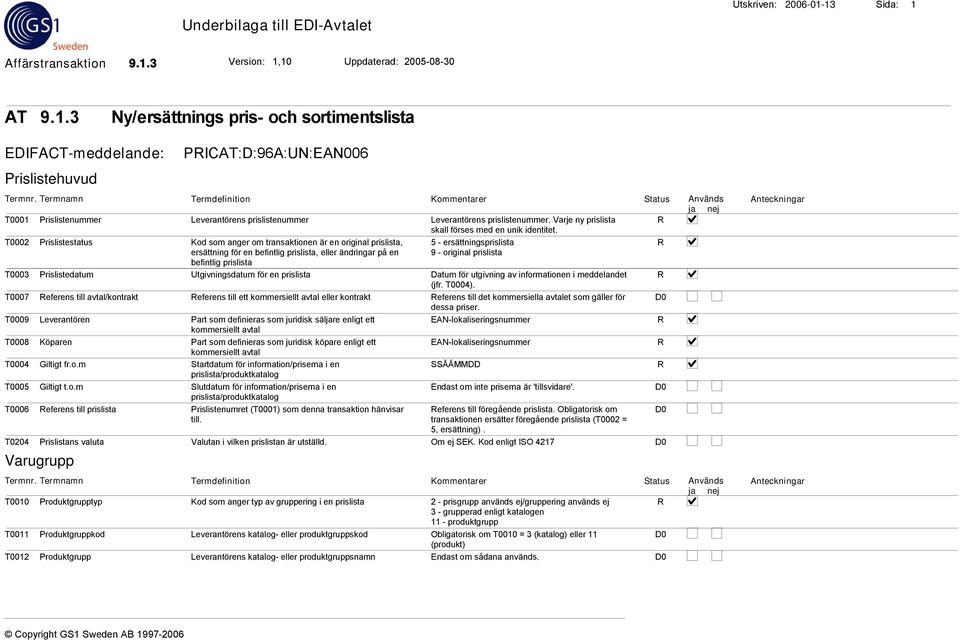The image size is (960, 640).
Task: Check the ja box for T0005 Giltigt t.o.m
Action: (x=692, y=386)
